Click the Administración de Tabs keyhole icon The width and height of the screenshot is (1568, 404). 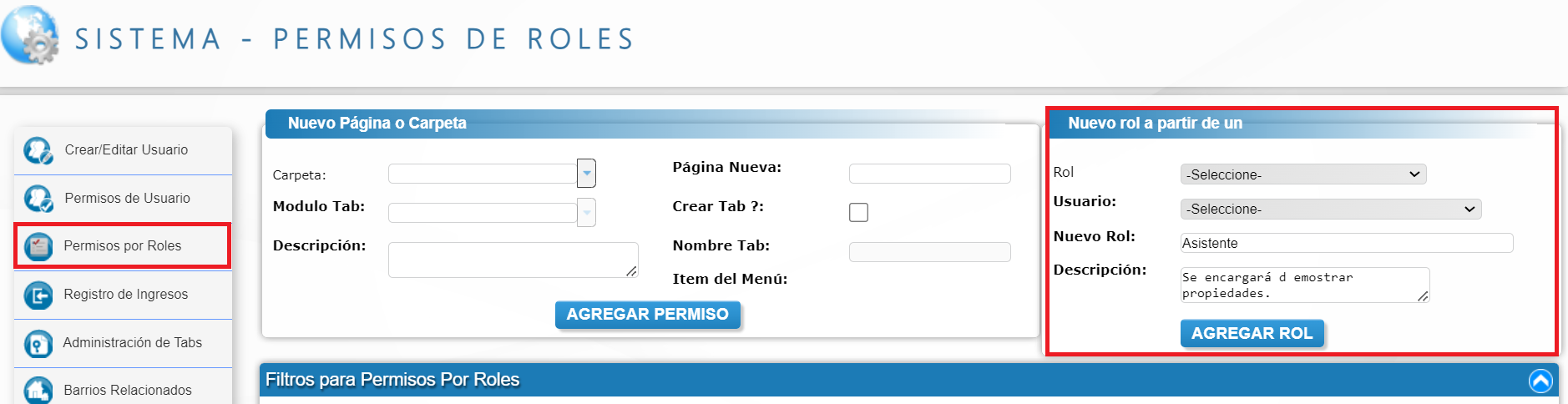pyautogui.click(x=38, y=343)
